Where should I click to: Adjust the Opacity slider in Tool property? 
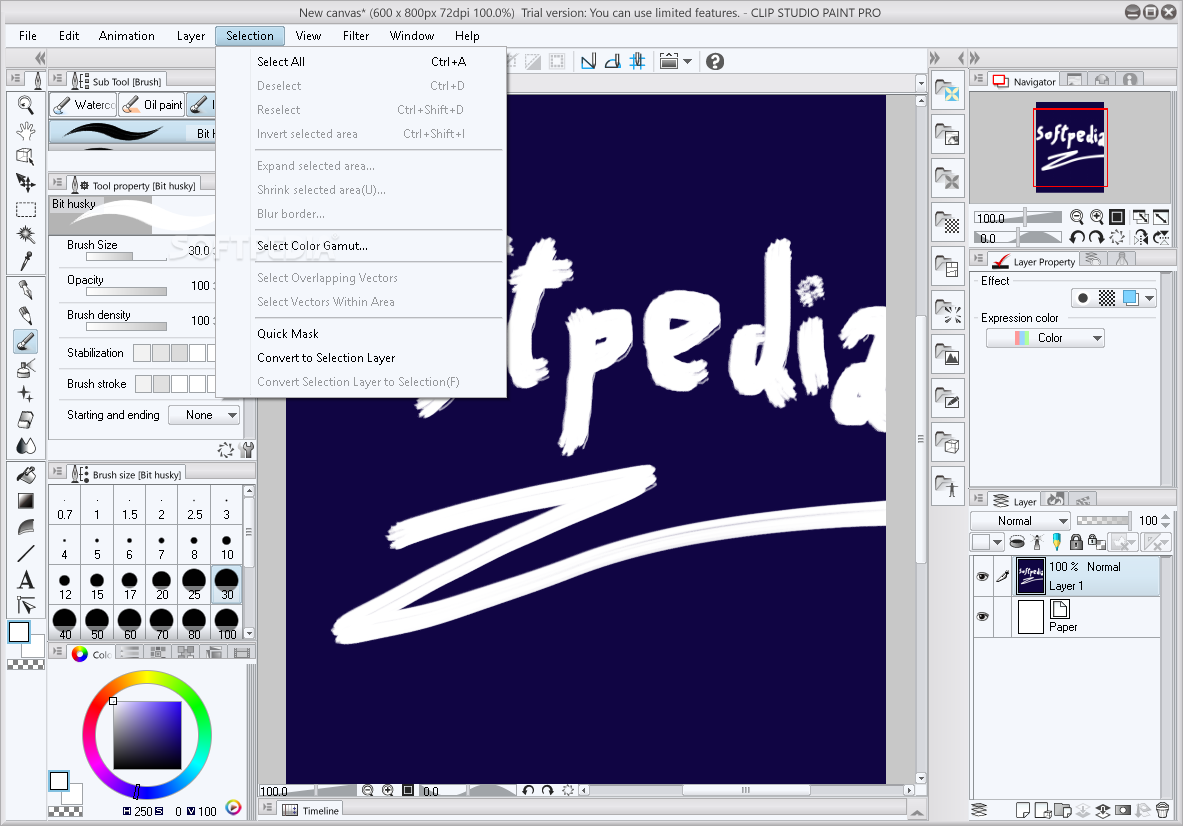click(126, 291)
